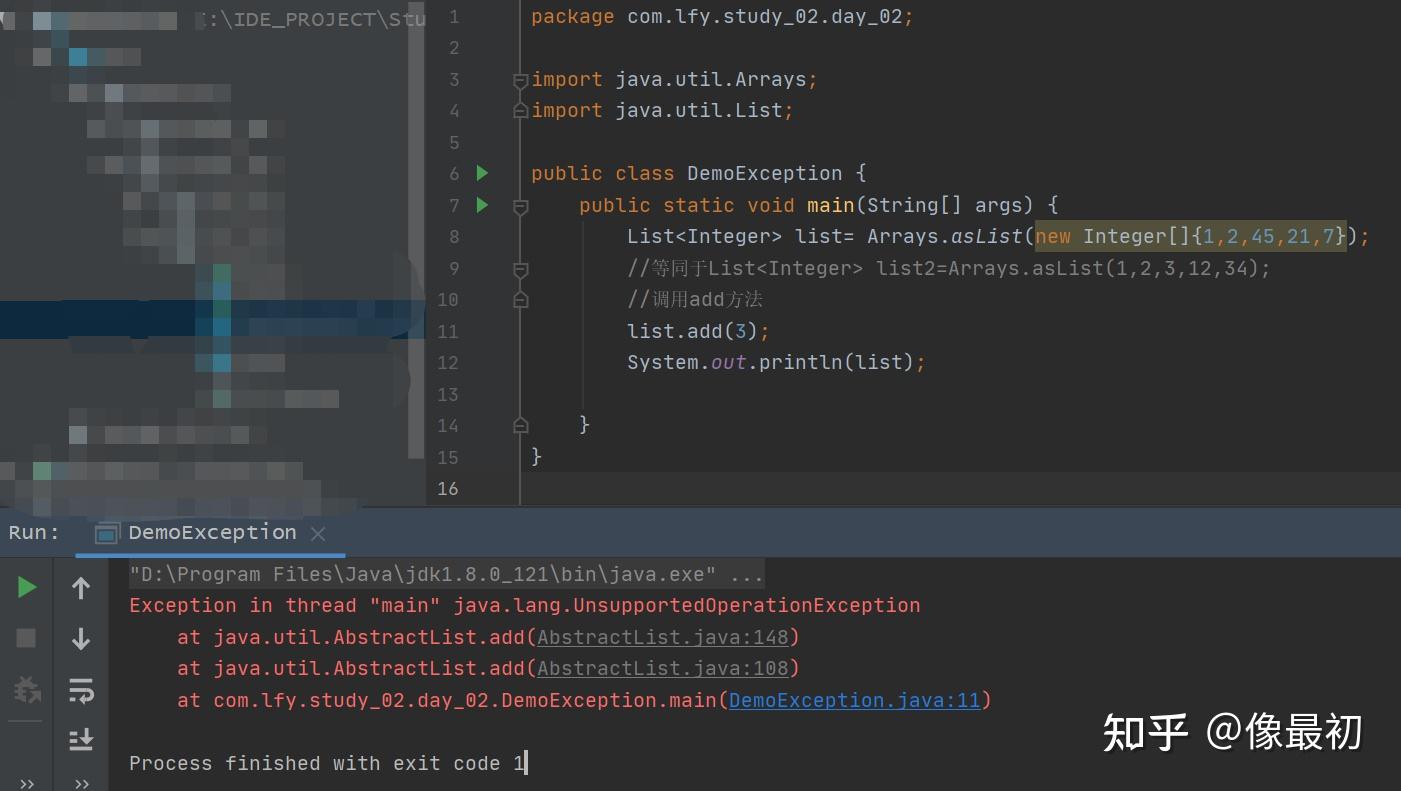Click the Stop process icon
Viewport: 1401px width, 791px height.
coord(25,637)
